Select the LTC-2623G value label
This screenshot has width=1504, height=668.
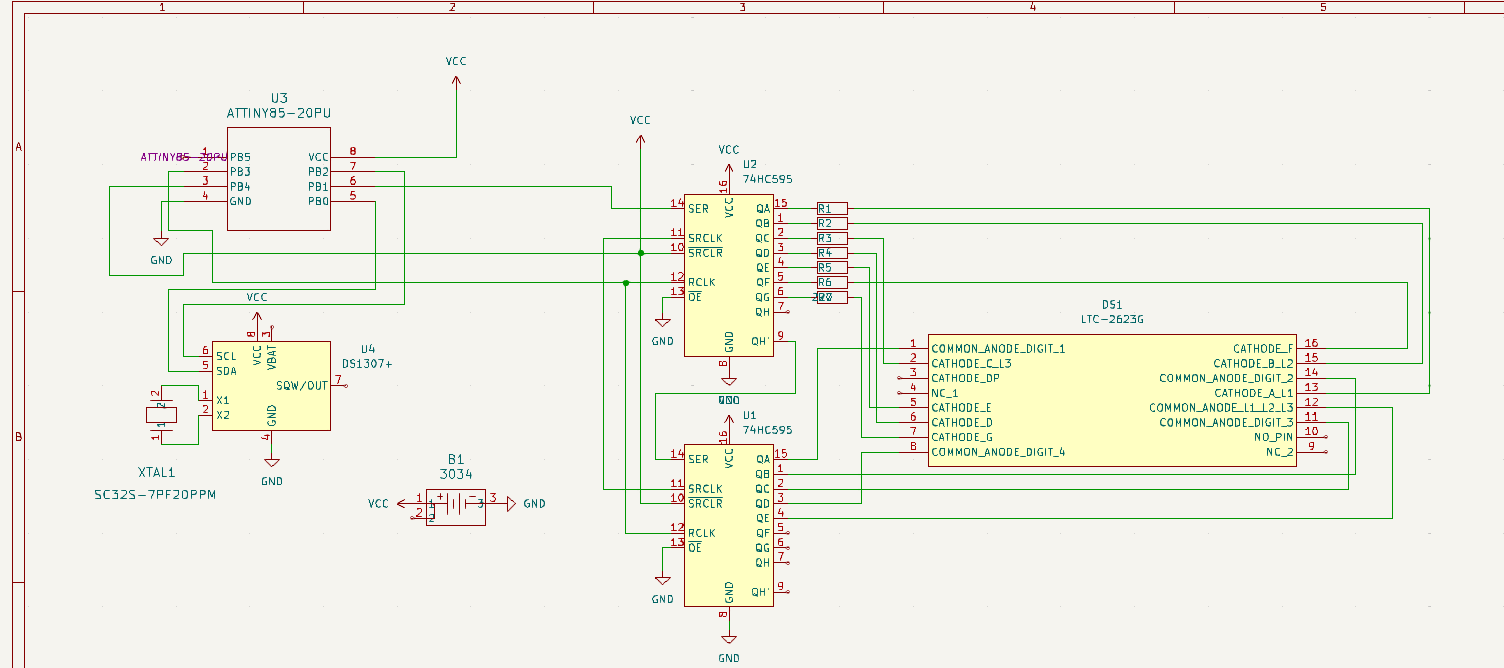[1112, 319]
